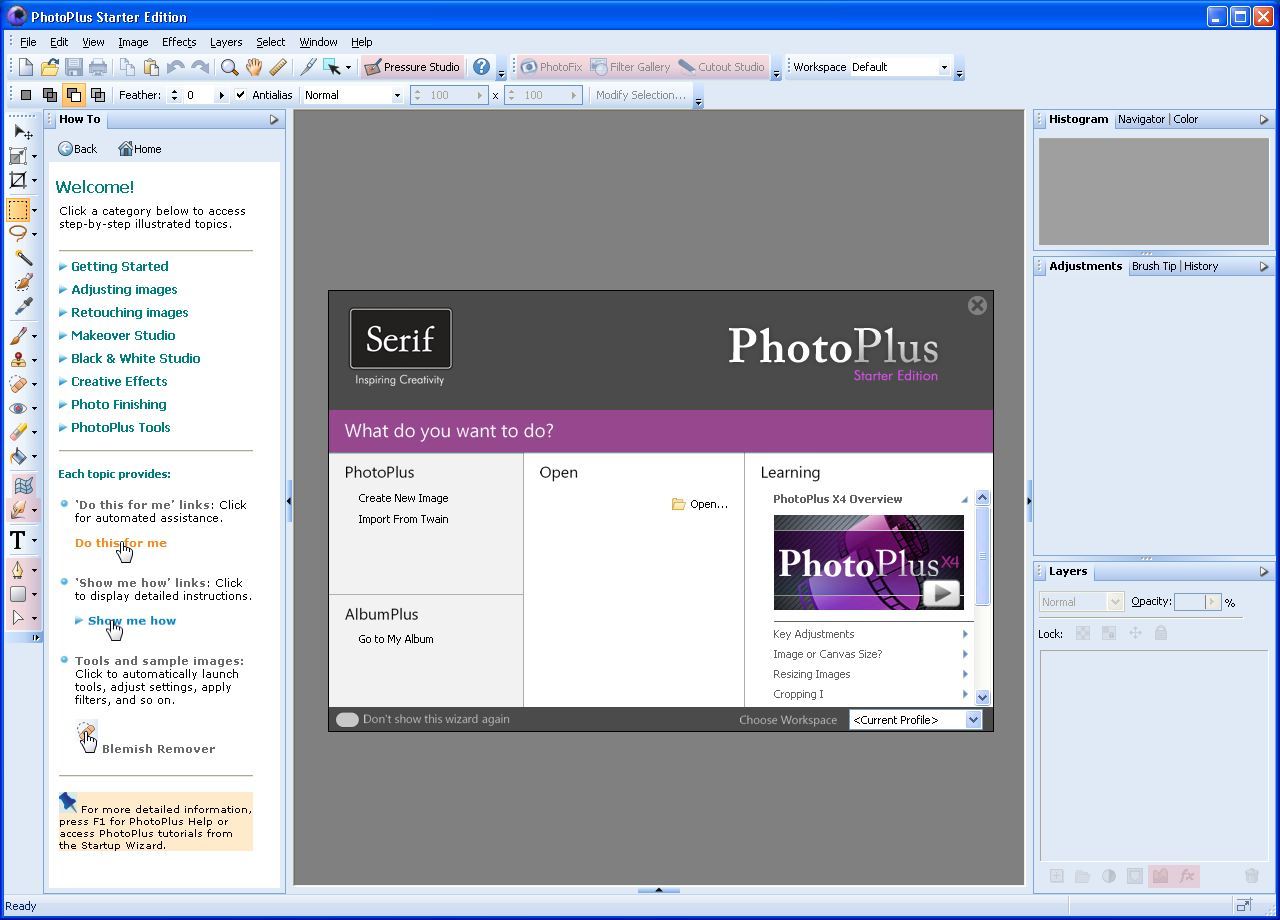This screenshot has width=1280, height=920.
Task: Select the Flood Fill bucket tool
Action: (x=18, y=456)
